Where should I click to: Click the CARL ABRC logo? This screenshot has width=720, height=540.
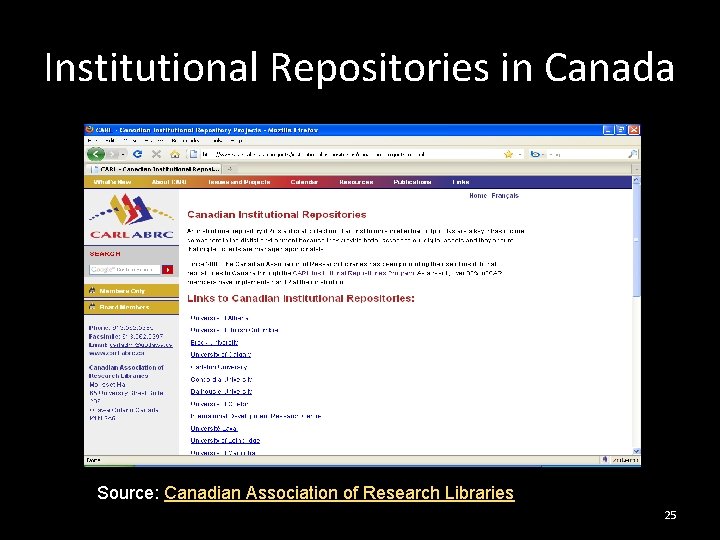tap(131, 217)
